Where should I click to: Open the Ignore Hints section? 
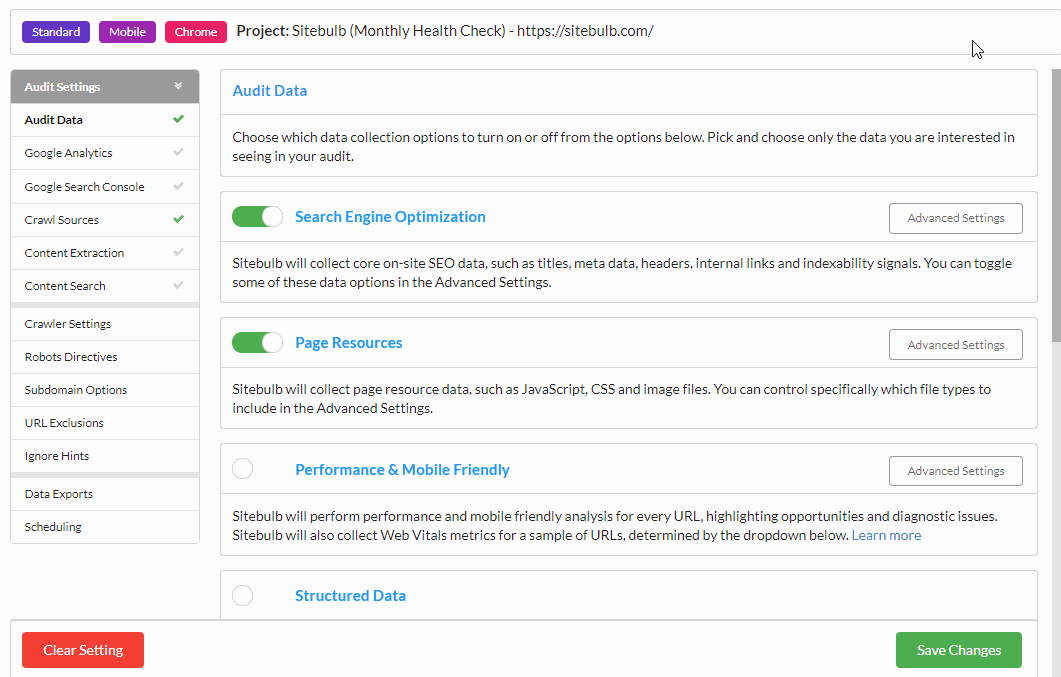105,457
